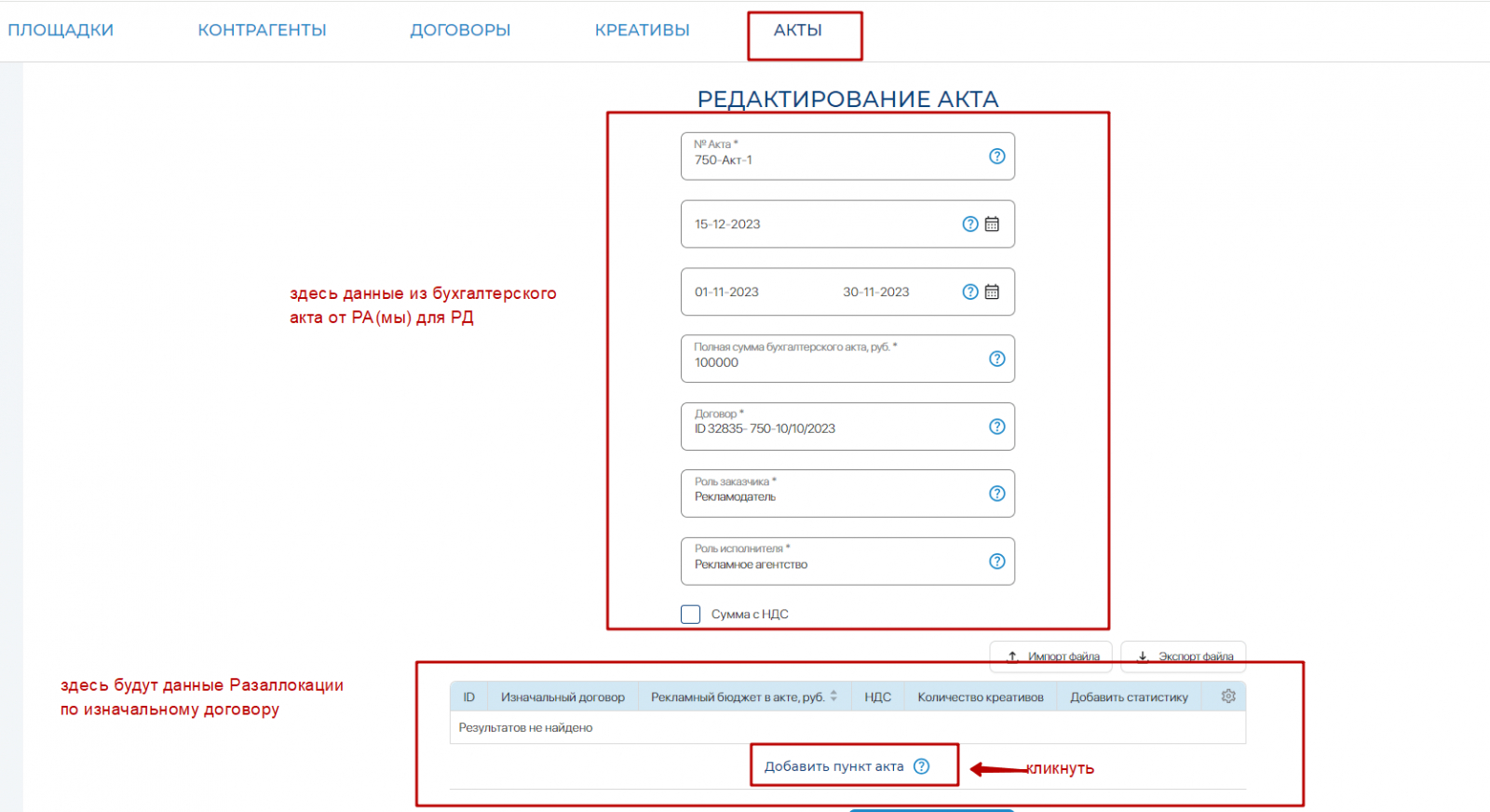Click the Количество креативов column header
The width and height of the screenshot is (1490, 812).
click(x=981, y=697)
